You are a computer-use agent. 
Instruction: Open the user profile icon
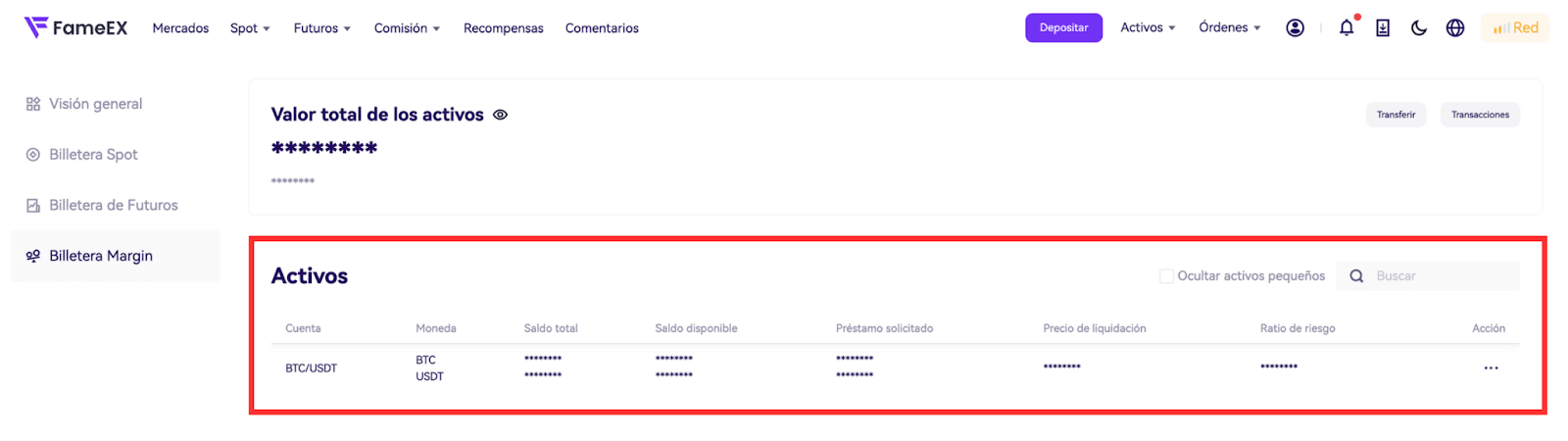(x=1295, y=28)
